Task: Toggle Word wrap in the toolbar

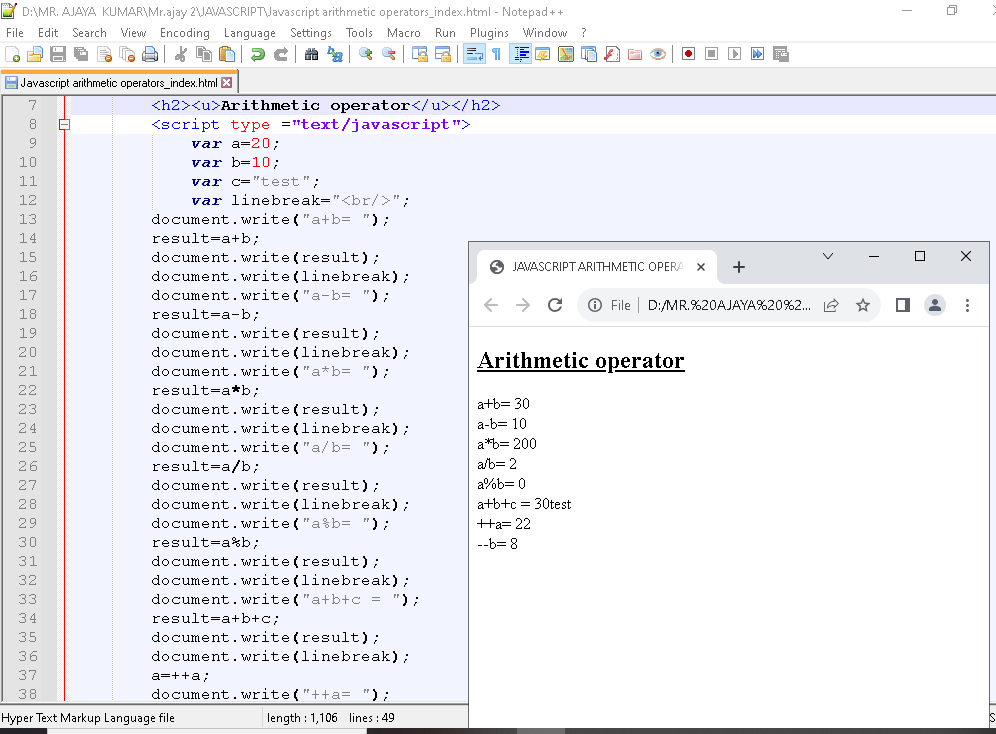Action: click(473, 54)
